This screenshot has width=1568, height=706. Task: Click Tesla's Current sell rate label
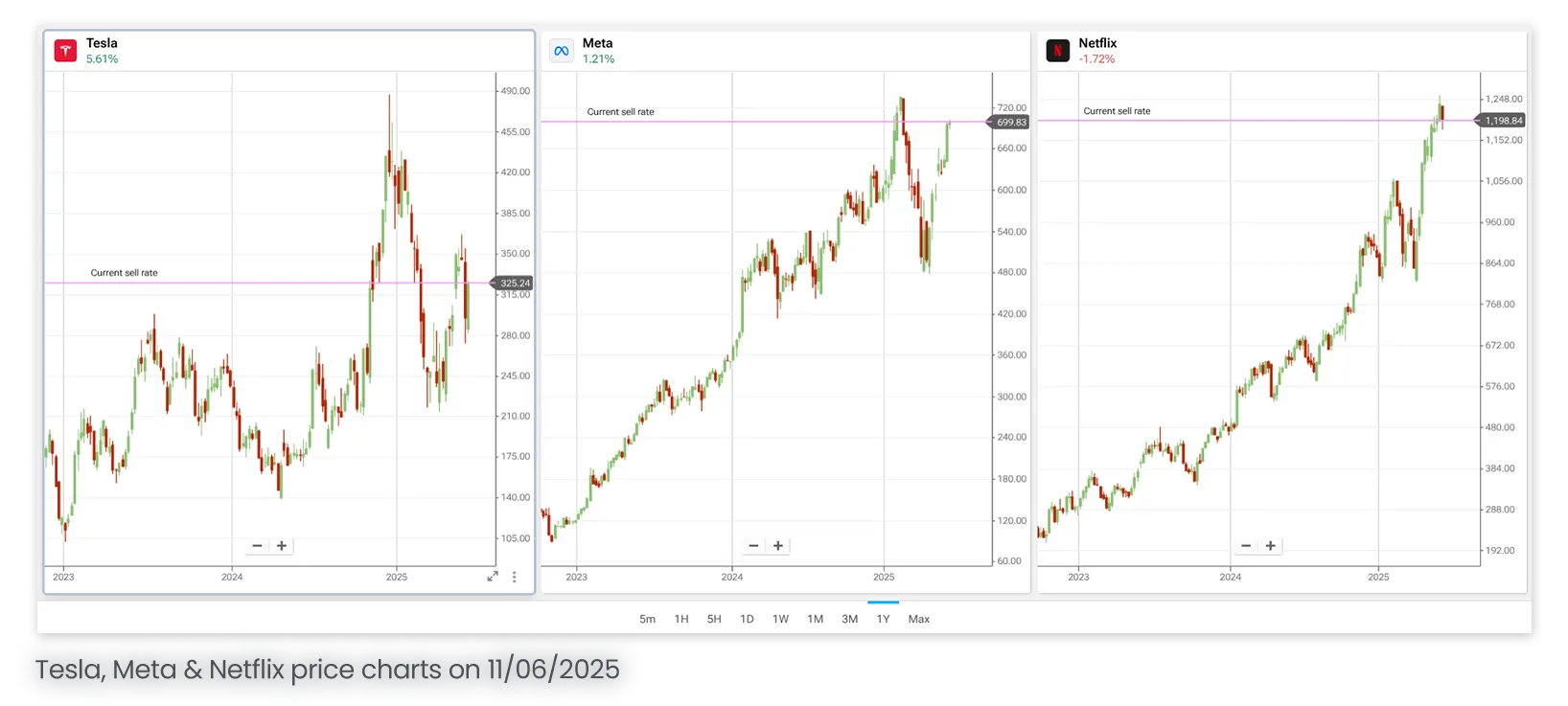coord(125,273)
